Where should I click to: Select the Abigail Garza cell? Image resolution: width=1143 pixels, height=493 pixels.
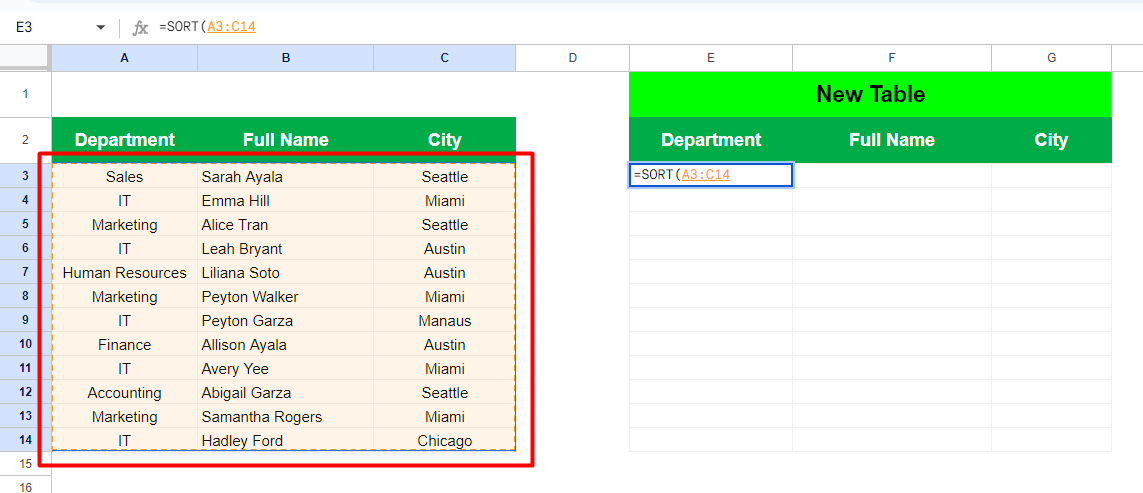click(x=286, y=393)
